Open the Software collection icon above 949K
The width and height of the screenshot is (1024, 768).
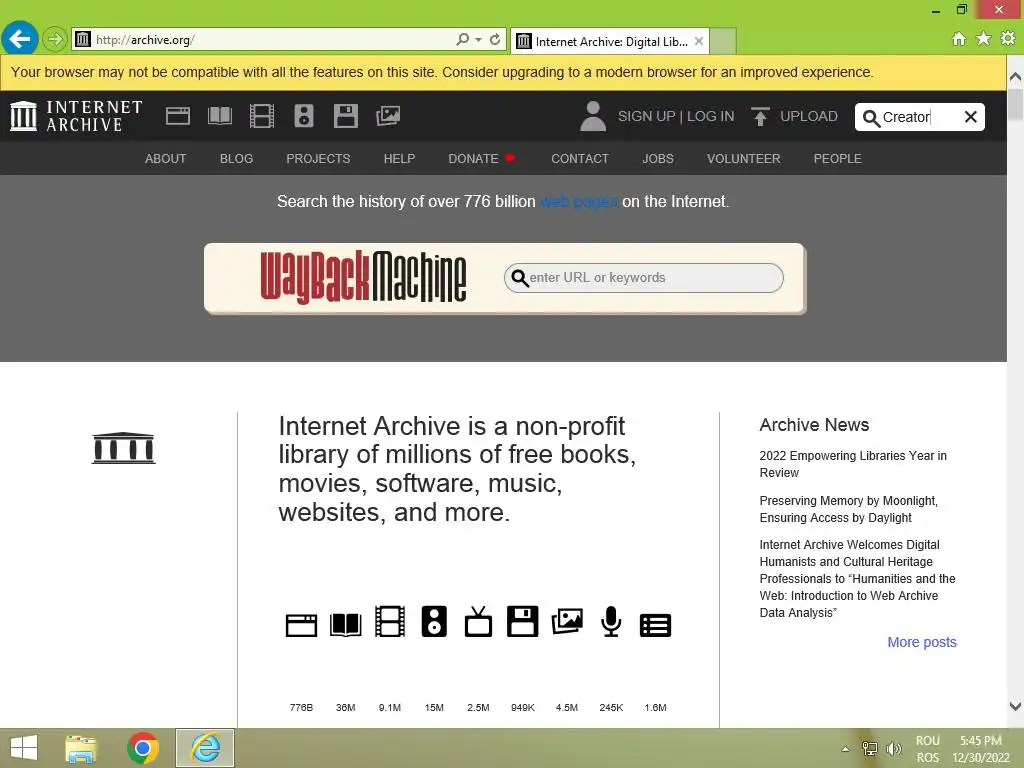pos(522,621)
